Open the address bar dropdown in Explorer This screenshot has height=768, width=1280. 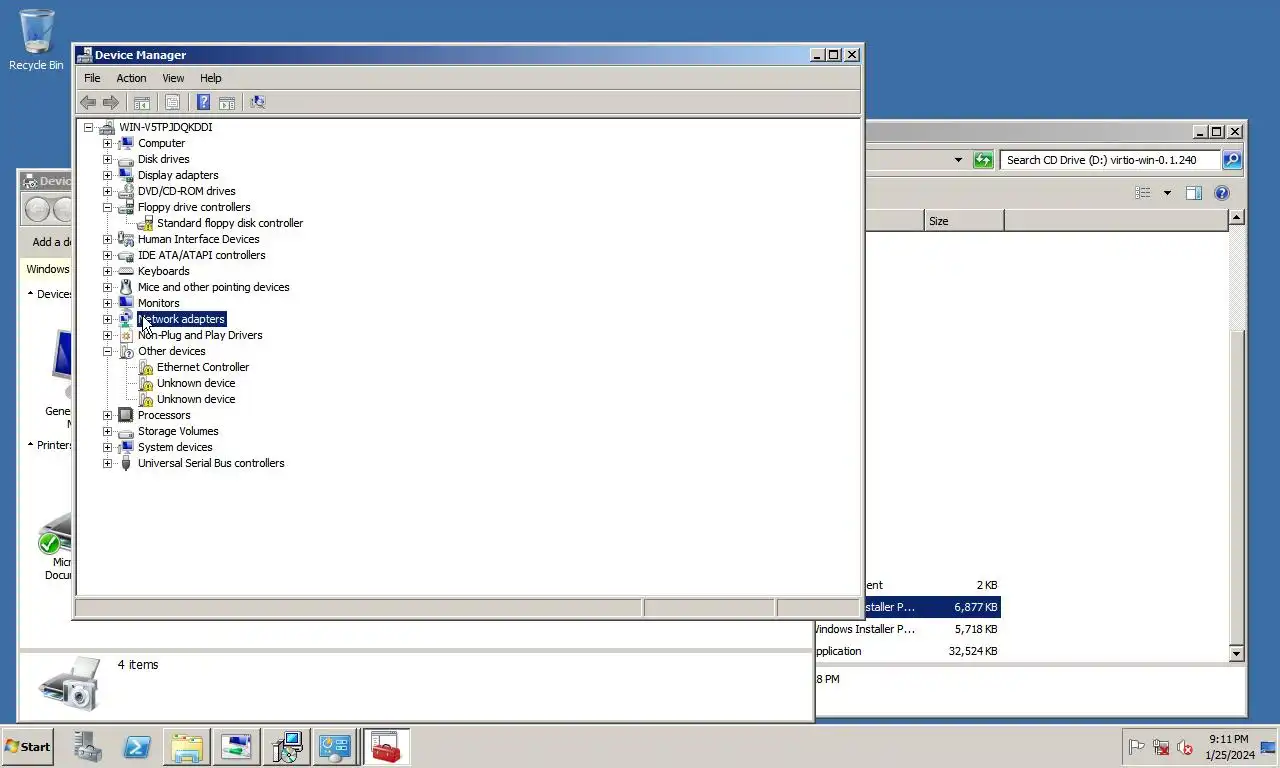(958, 160)
